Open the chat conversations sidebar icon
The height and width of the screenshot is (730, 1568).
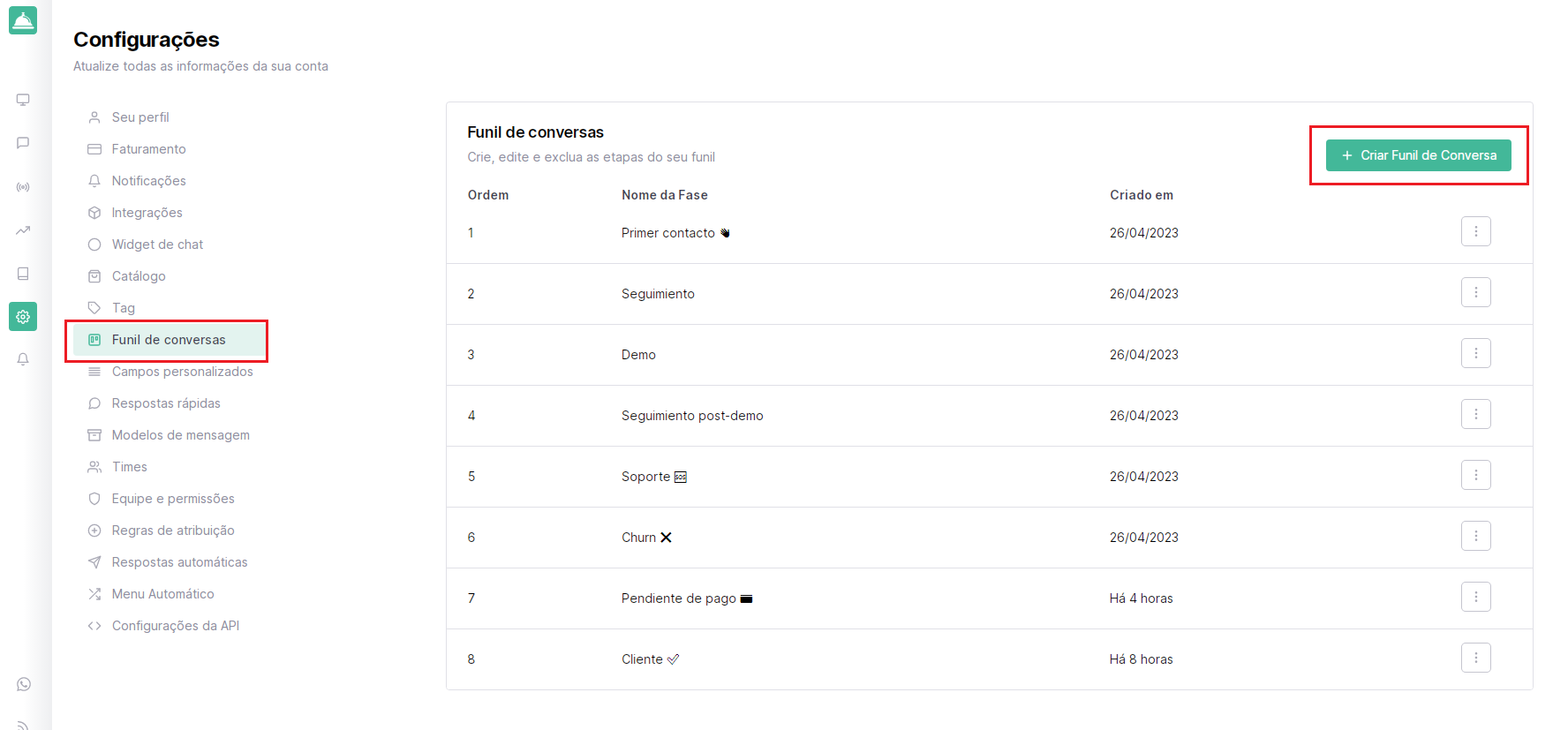(23, 143)
